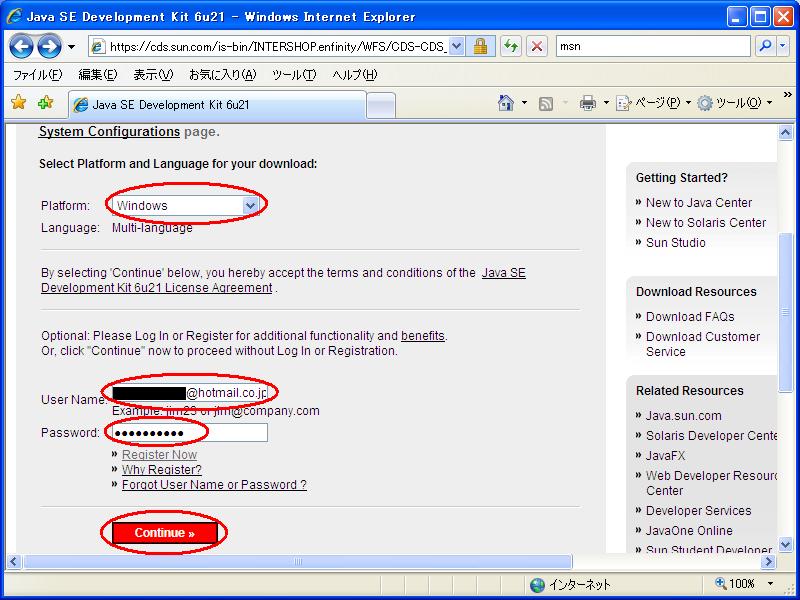Open the Sun Studio link

(676, 242)
